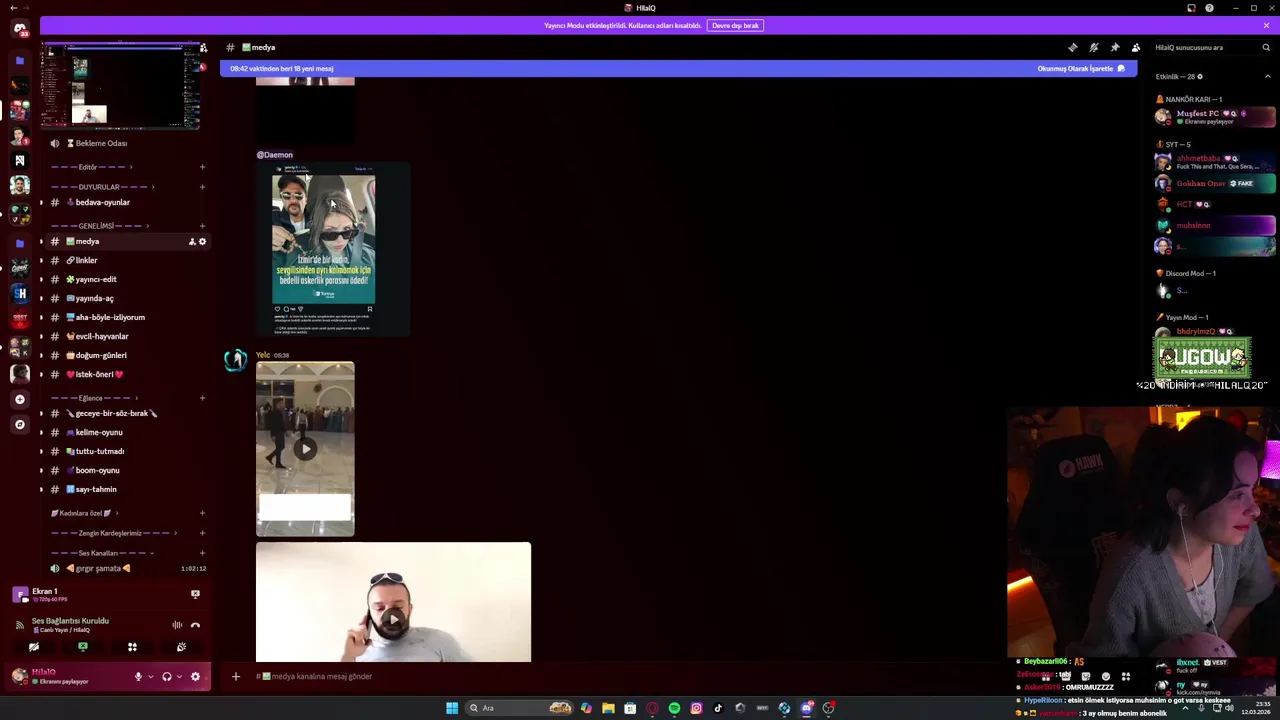
Task: Collapse 'Zengin Kardeşlerimiz' category
Action: [x=112, y=533]
